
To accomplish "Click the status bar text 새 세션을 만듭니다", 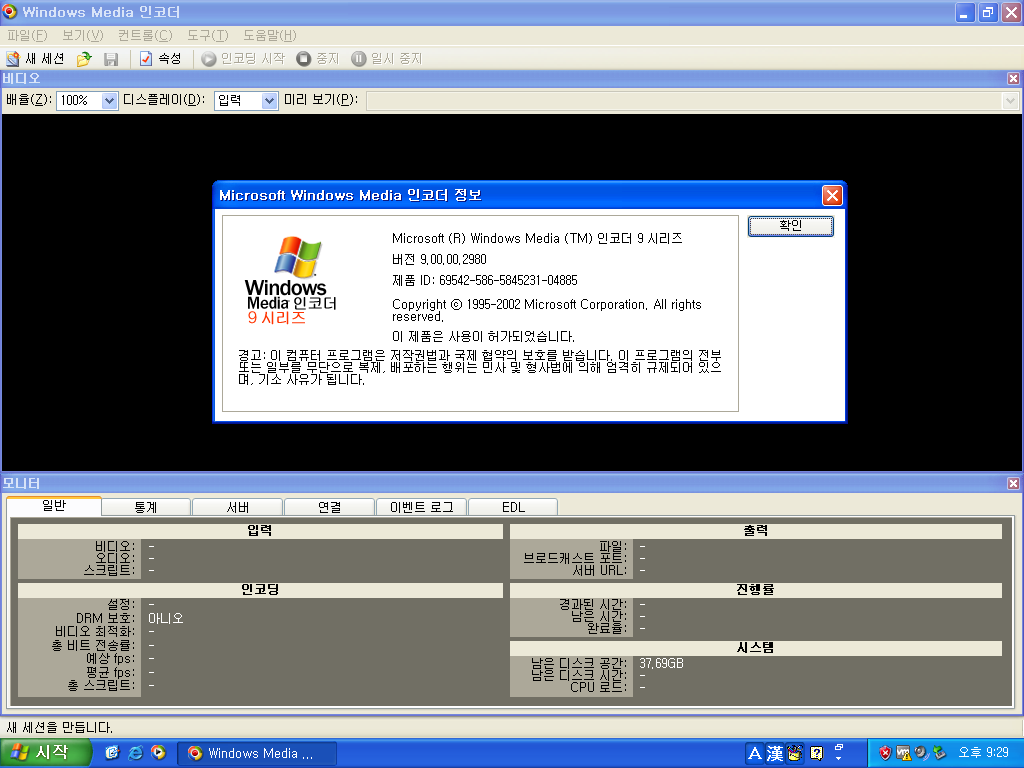I will (x=59, y=728).
